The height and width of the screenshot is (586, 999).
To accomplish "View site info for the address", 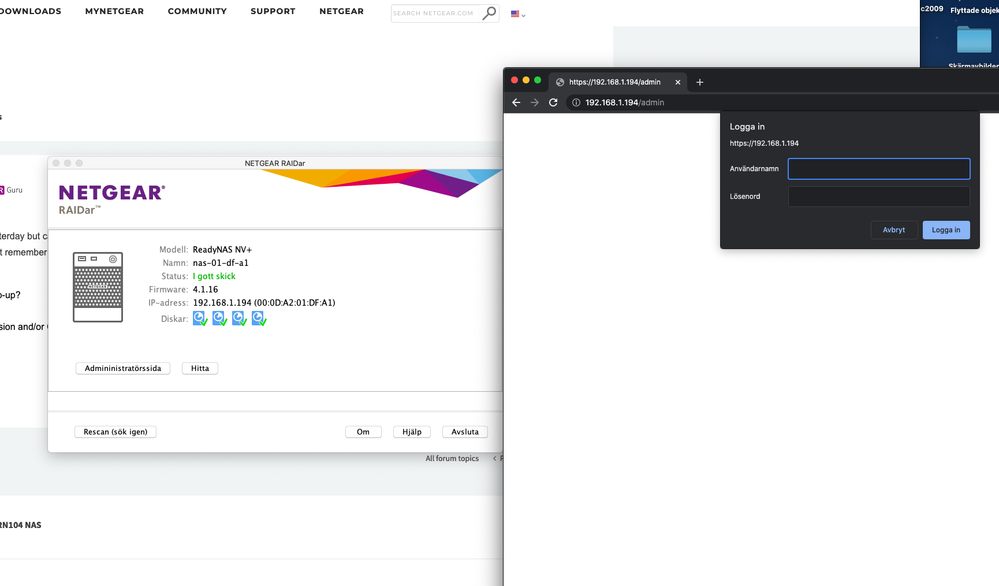I will pos(576,102).
